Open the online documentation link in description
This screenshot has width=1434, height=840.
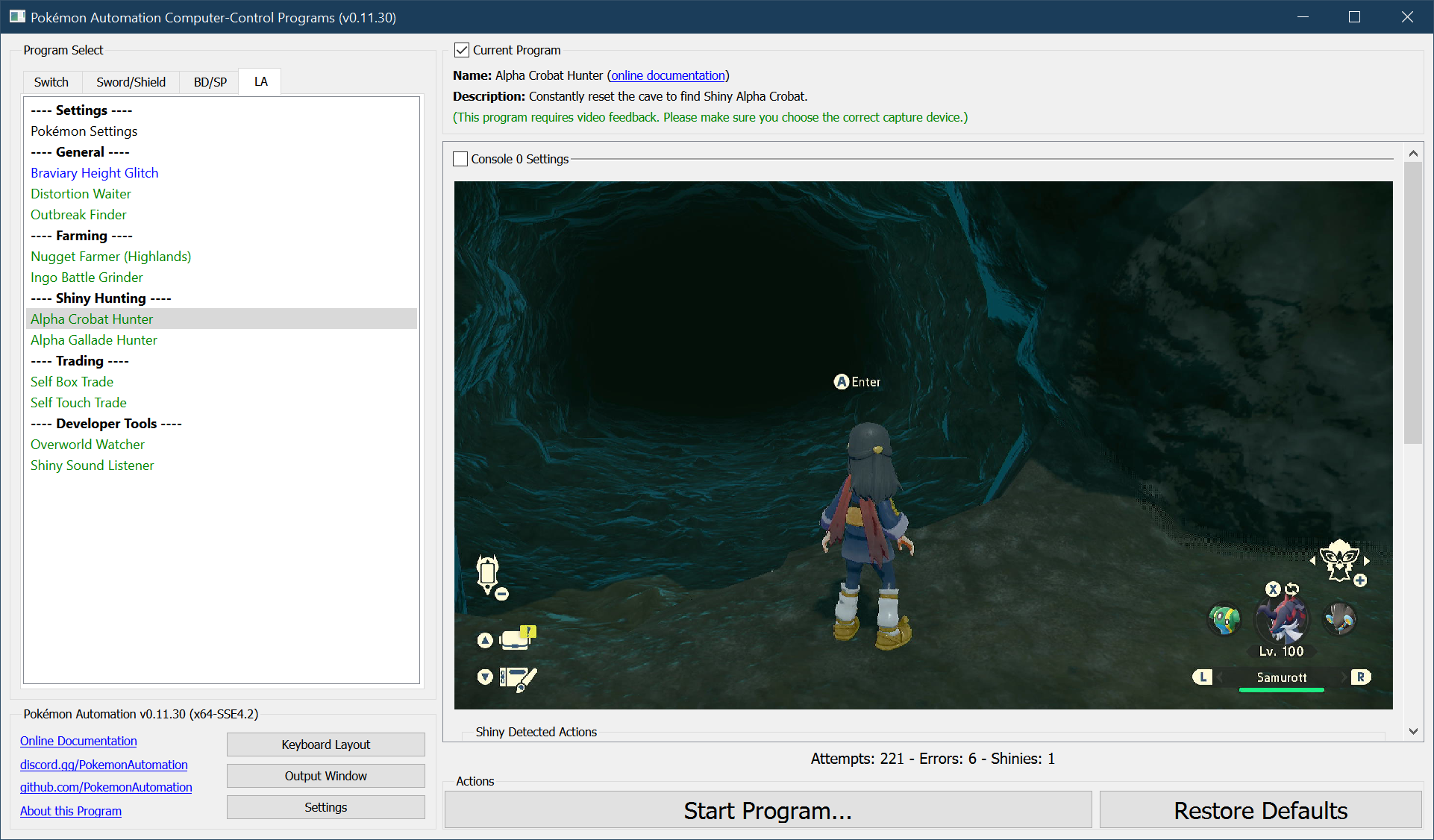click(668, 75)
